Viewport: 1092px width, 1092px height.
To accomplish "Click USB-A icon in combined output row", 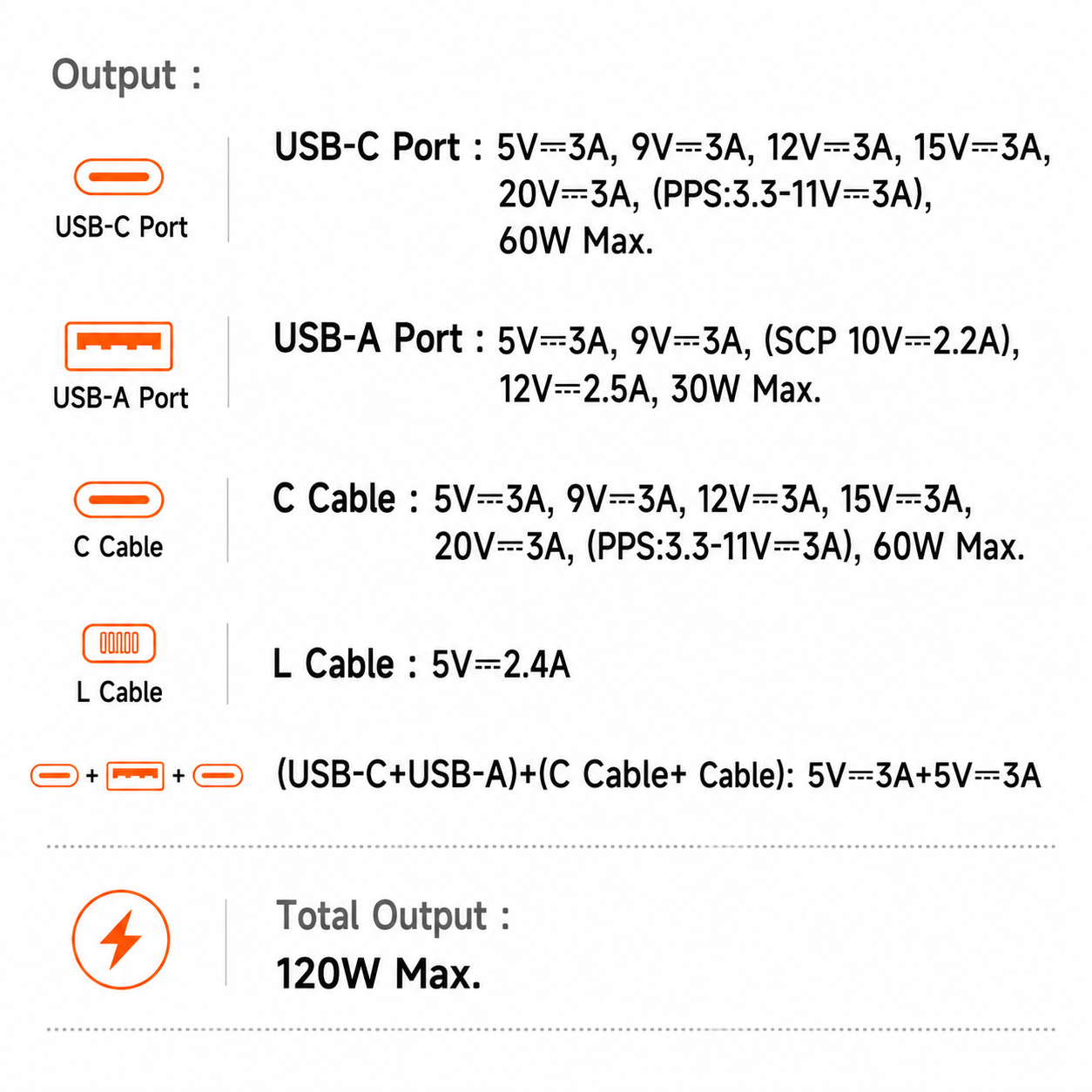I will point(135,775).
